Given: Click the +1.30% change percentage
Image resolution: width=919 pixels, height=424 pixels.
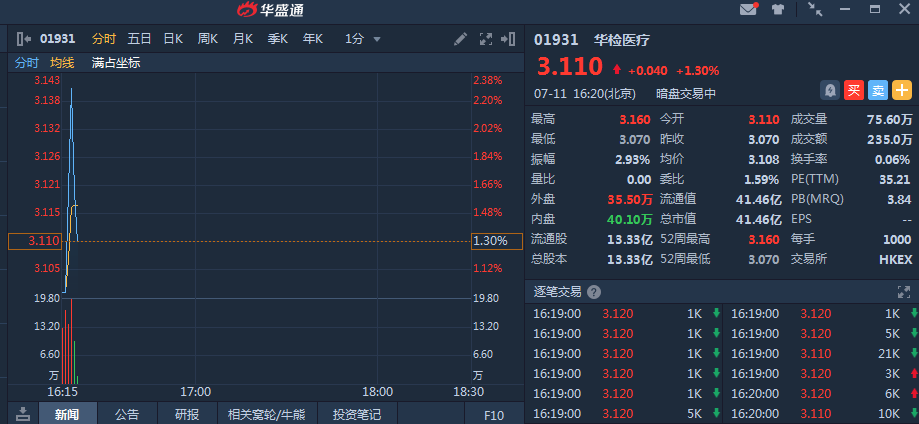Looking at the screenshot, I should pyautogui.click(x=697, y=71).
